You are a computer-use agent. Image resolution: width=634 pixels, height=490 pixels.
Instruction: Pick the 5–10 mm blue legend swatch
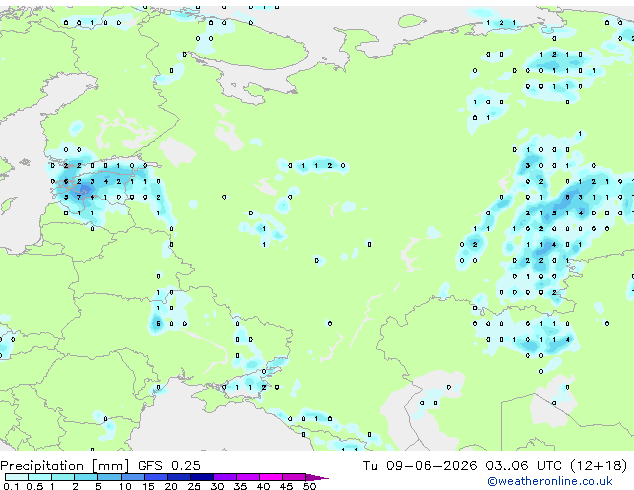[109, 477]
